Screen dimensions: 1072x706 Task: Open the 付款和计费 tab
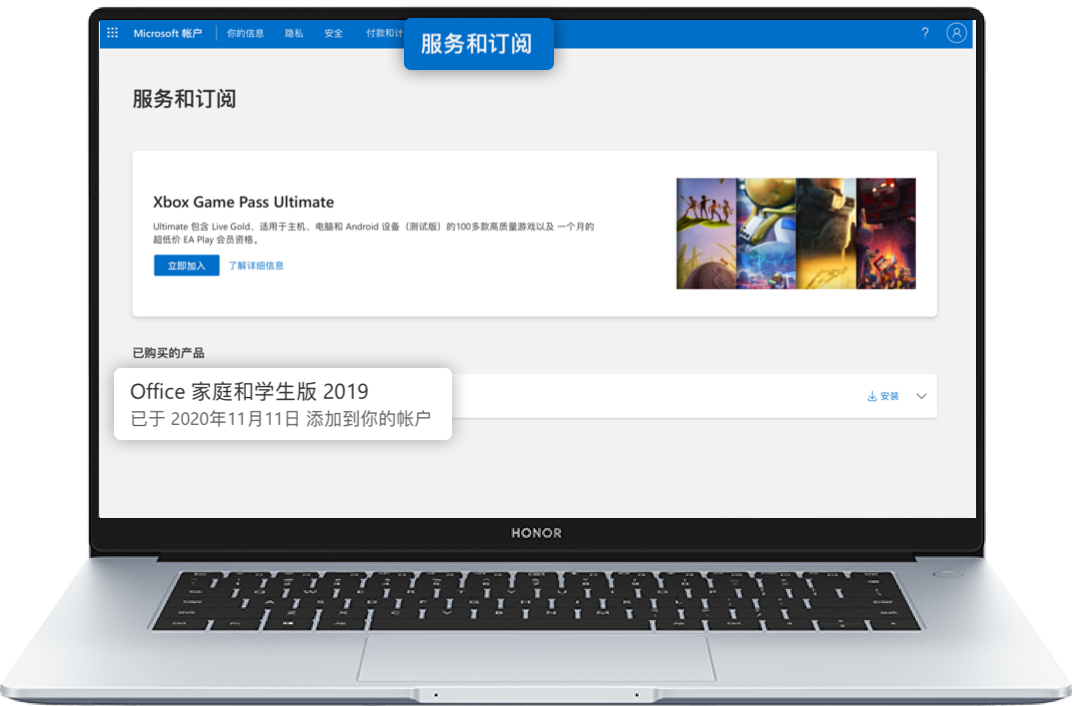tap(385, 33)
